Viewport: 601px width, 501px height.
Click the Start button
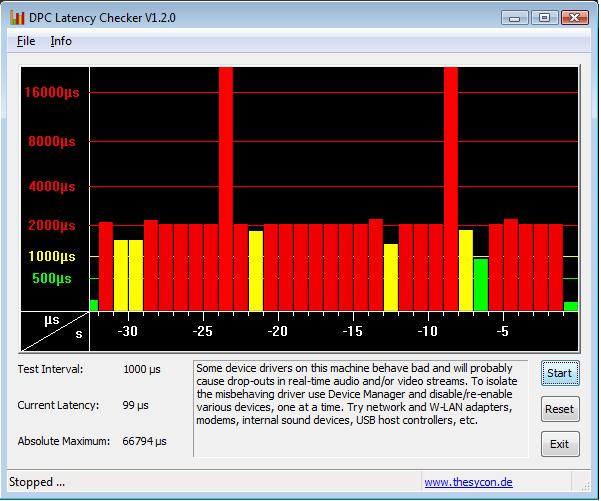560,373
